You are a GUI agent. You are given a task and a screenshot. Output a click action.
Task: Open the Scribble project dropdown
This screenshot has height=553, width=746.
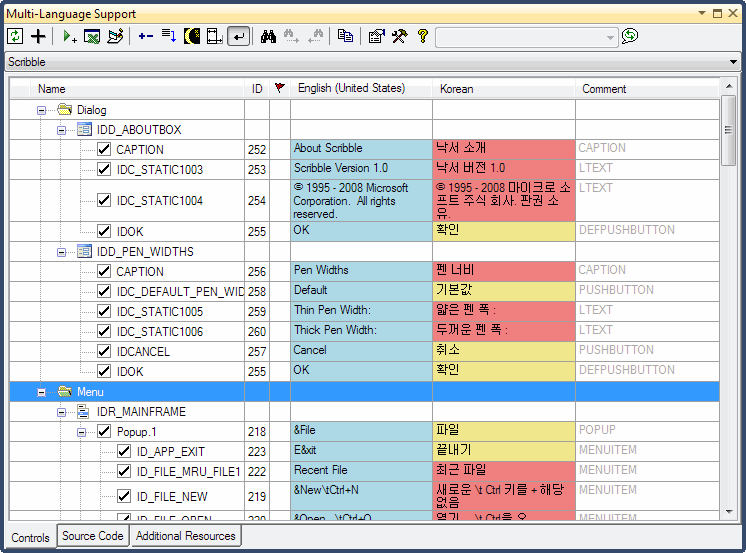735,62
